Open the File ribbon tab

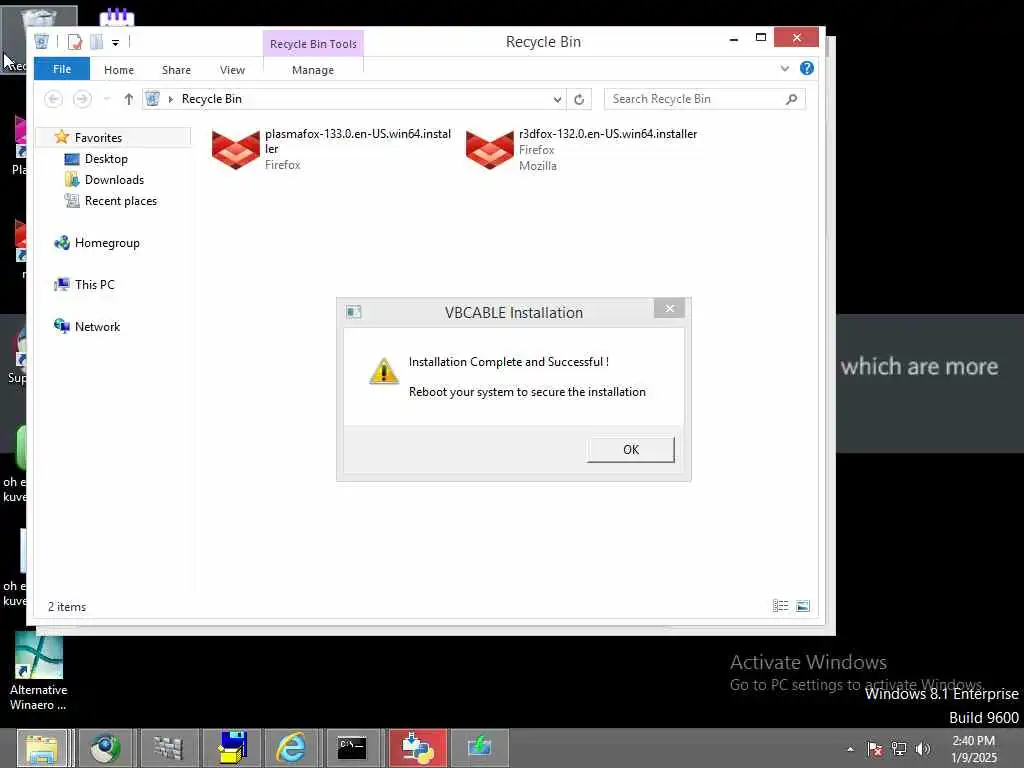62,69
